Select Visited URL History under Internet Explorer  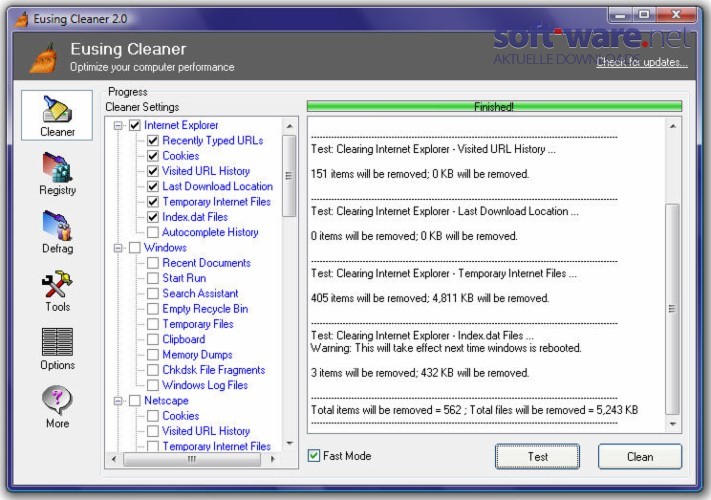click(x=206, y=171)
